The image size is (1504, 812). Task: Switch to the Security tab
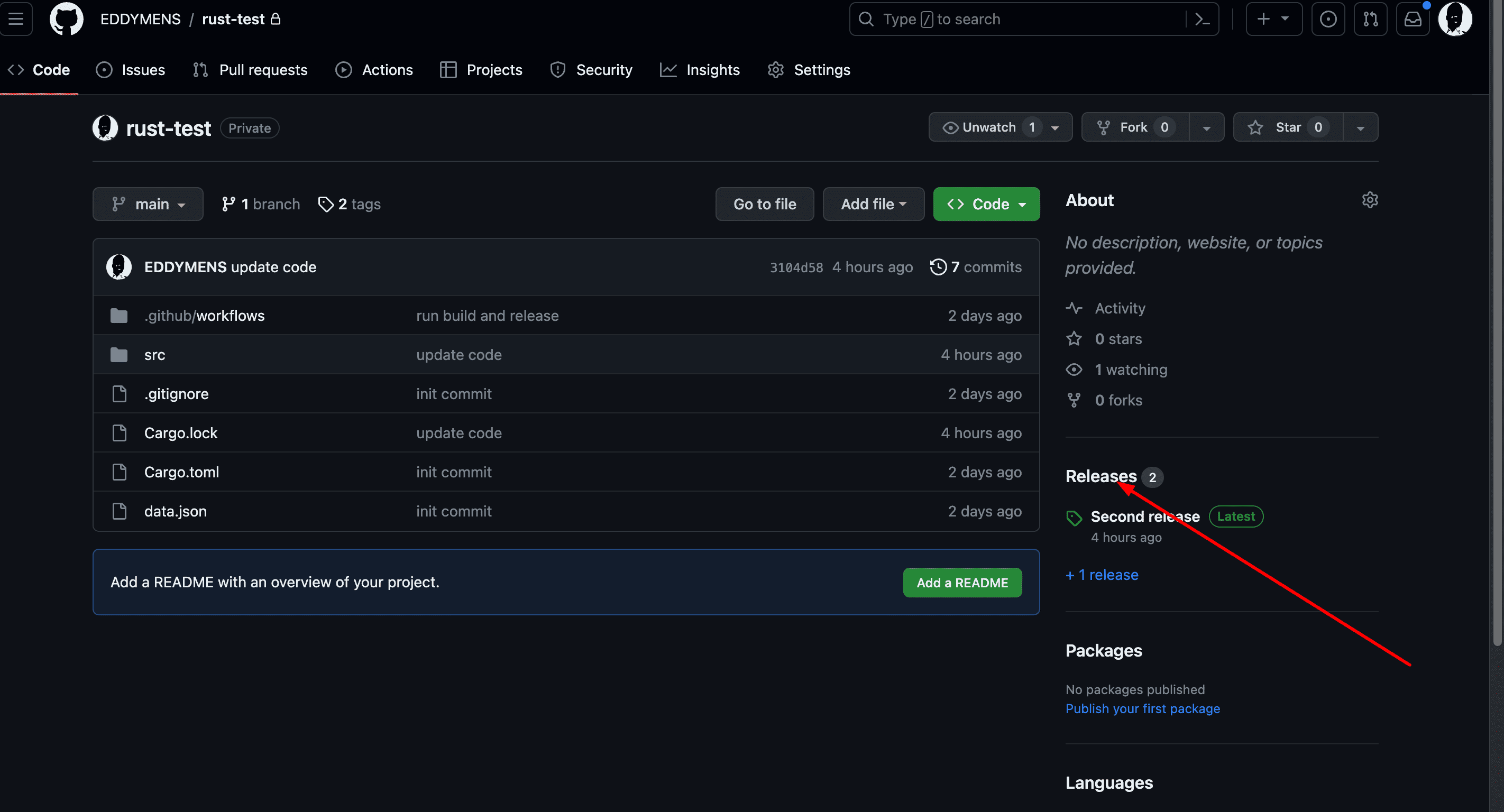pyautogui.click(x=591, y=70)
